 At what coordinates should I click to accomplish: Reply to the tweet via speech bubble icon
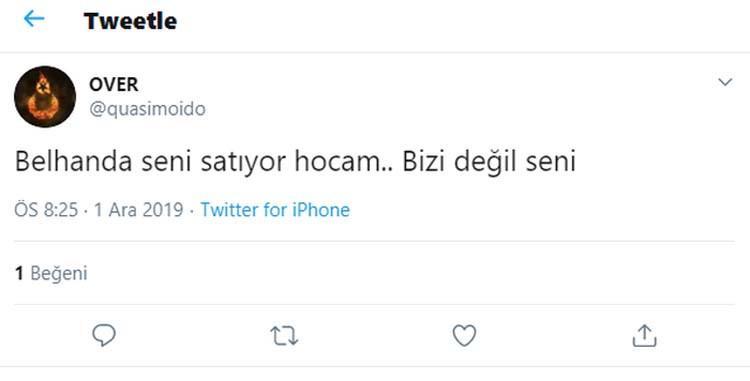coord(104,336)
